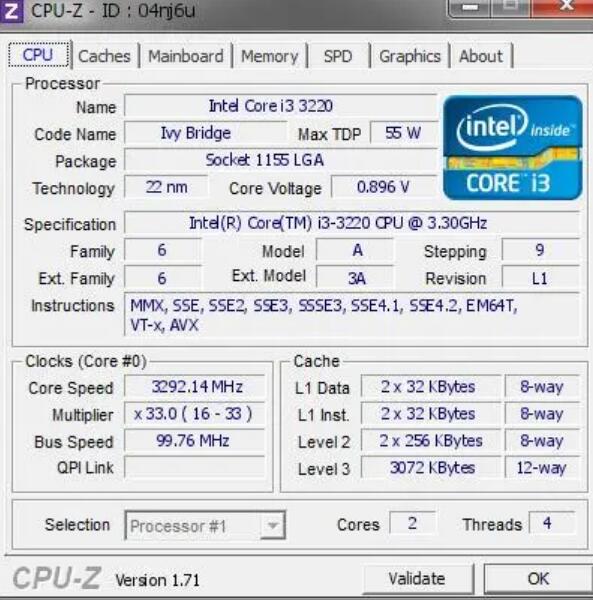The image size is (593, 600).
Task: Click the Stepping value '9'
Action: pyautogui.click(x=540, y=250)
